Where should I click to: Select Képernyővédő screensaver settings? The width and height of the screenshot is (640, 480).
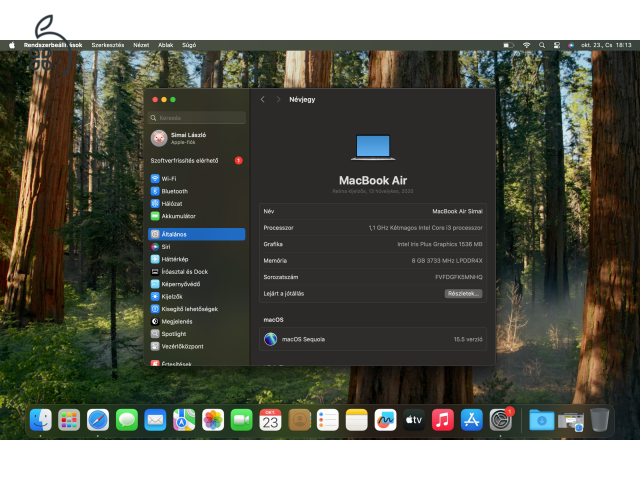tap(181, 284)
